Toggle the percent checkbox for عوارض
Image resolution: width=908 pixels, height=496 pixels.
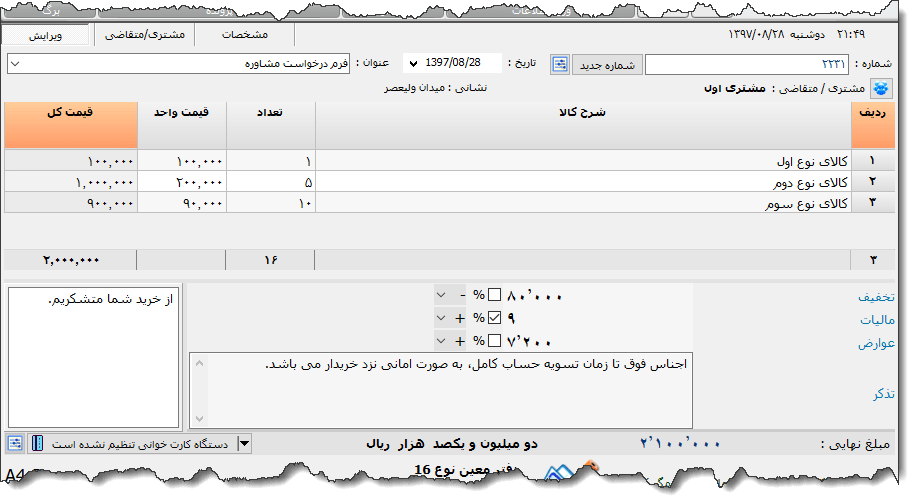click(x=494, y=340)
